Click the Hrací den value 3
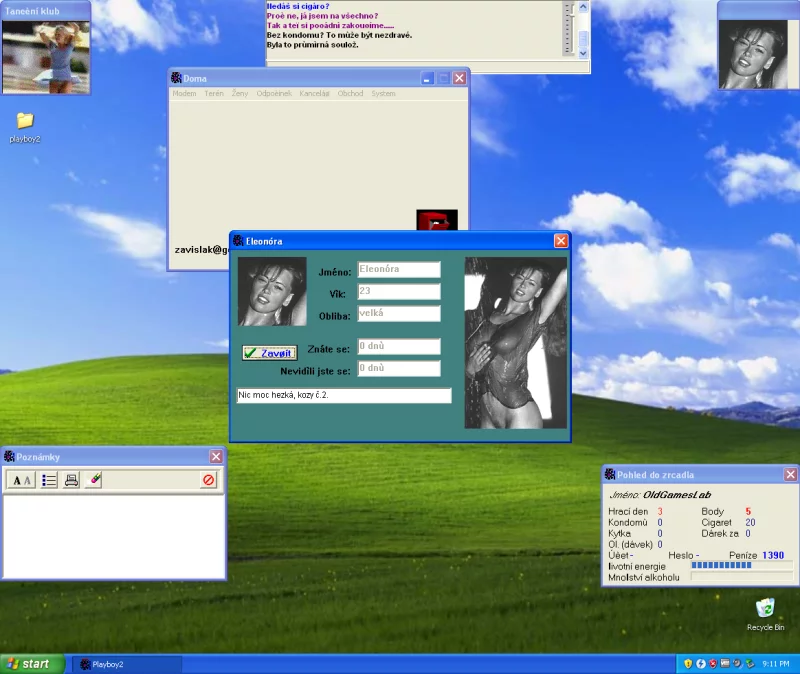This screenshot has width=800, height=674. pyautogui.click(x=660, y=511)
